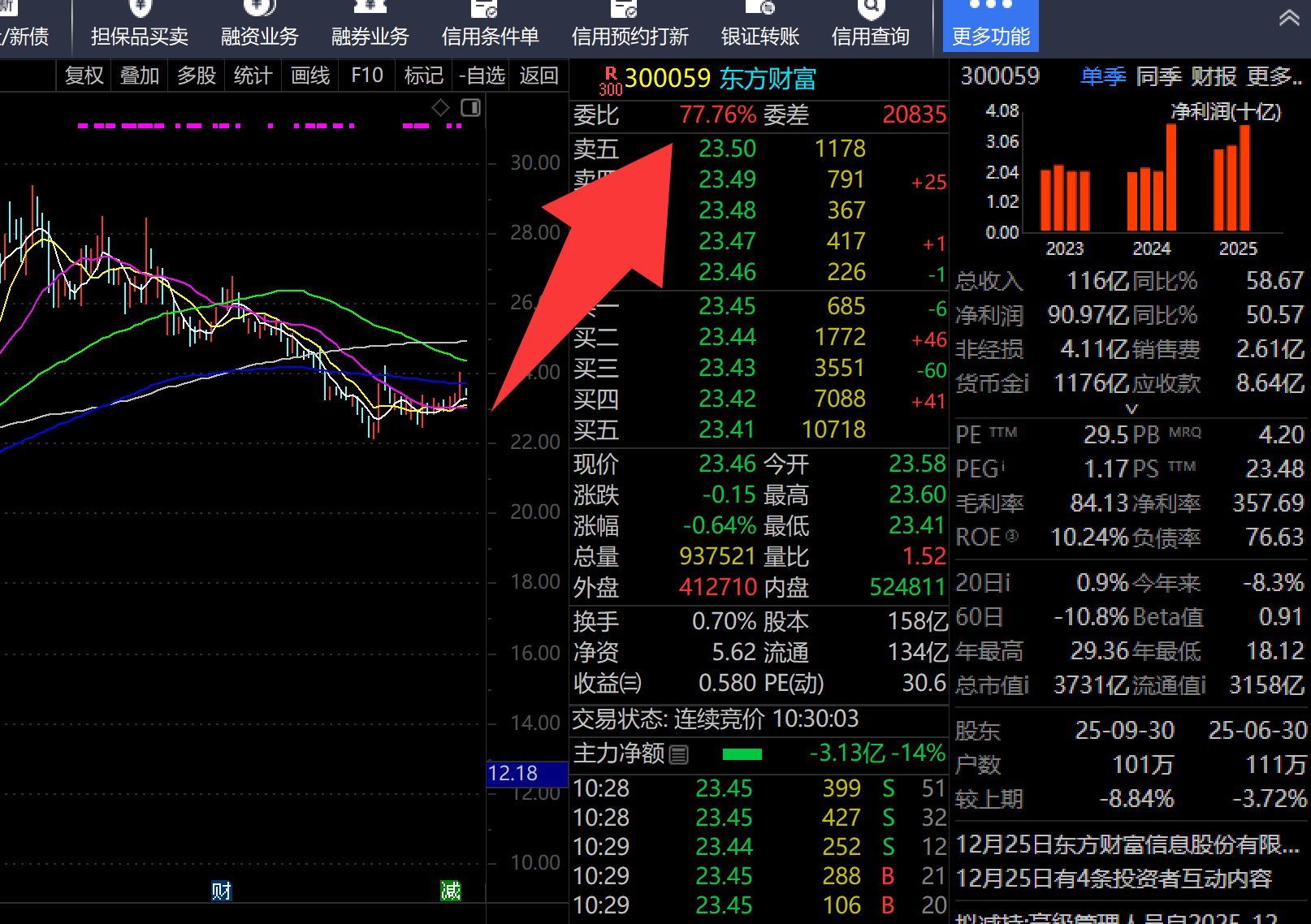Activate the 画线 drawing line tool

pyautogui.click(x=310, y=76)
